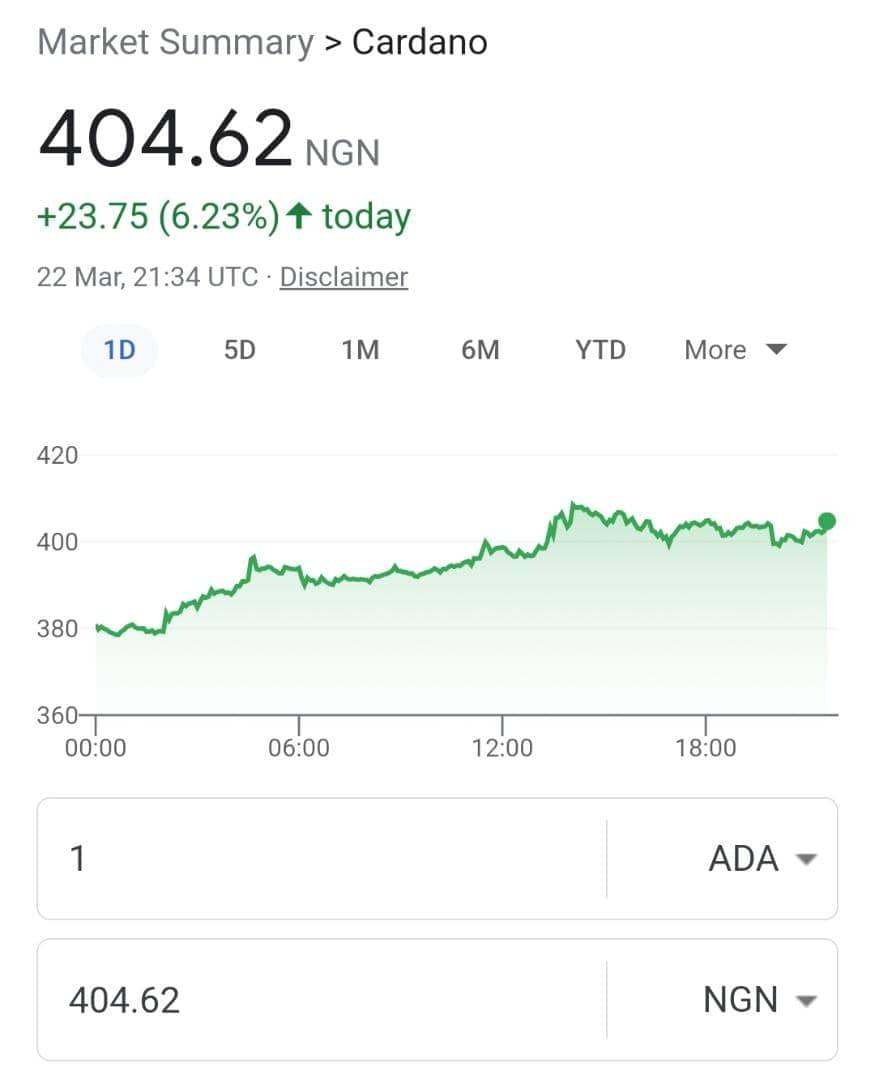Click the Cardano breadcrumb title
Viewport: 875px width, 1080px height.
coord(420,42)
